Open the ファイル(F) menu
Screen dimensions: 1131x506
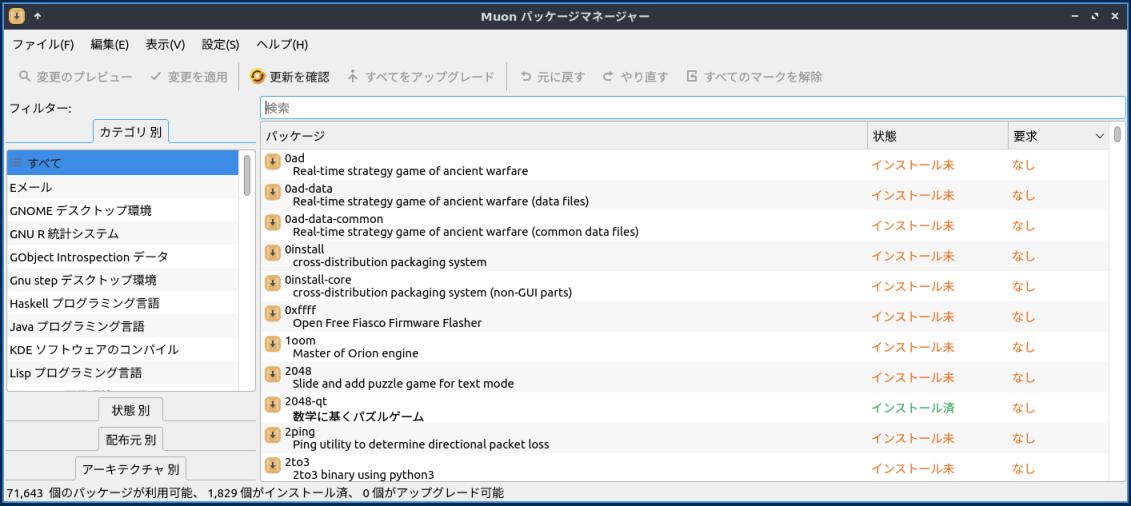43,45
